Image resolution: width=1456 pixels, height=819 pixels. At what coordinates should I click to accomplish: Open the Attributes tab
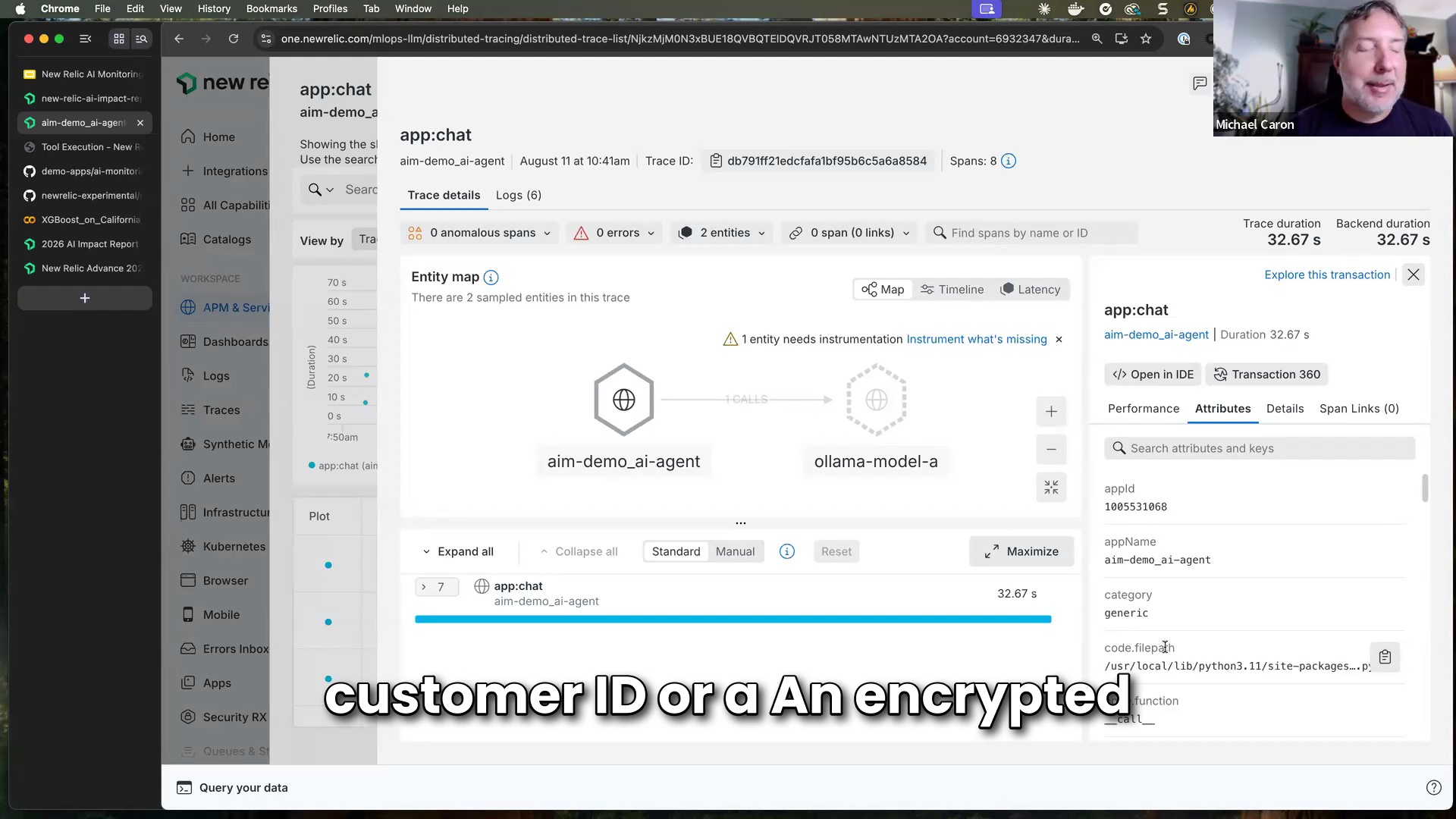click(1222, 409)
